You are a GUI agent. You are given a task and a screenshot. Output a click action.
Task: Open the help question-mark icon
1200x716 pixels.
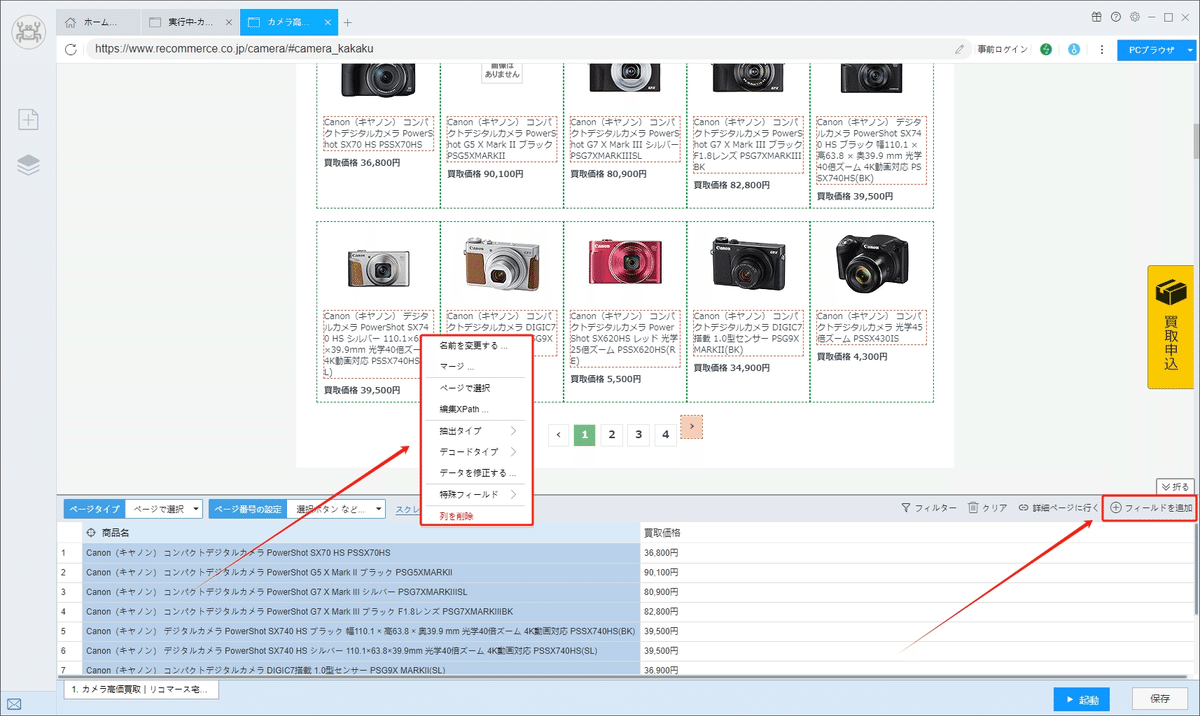click(1116, 16)
